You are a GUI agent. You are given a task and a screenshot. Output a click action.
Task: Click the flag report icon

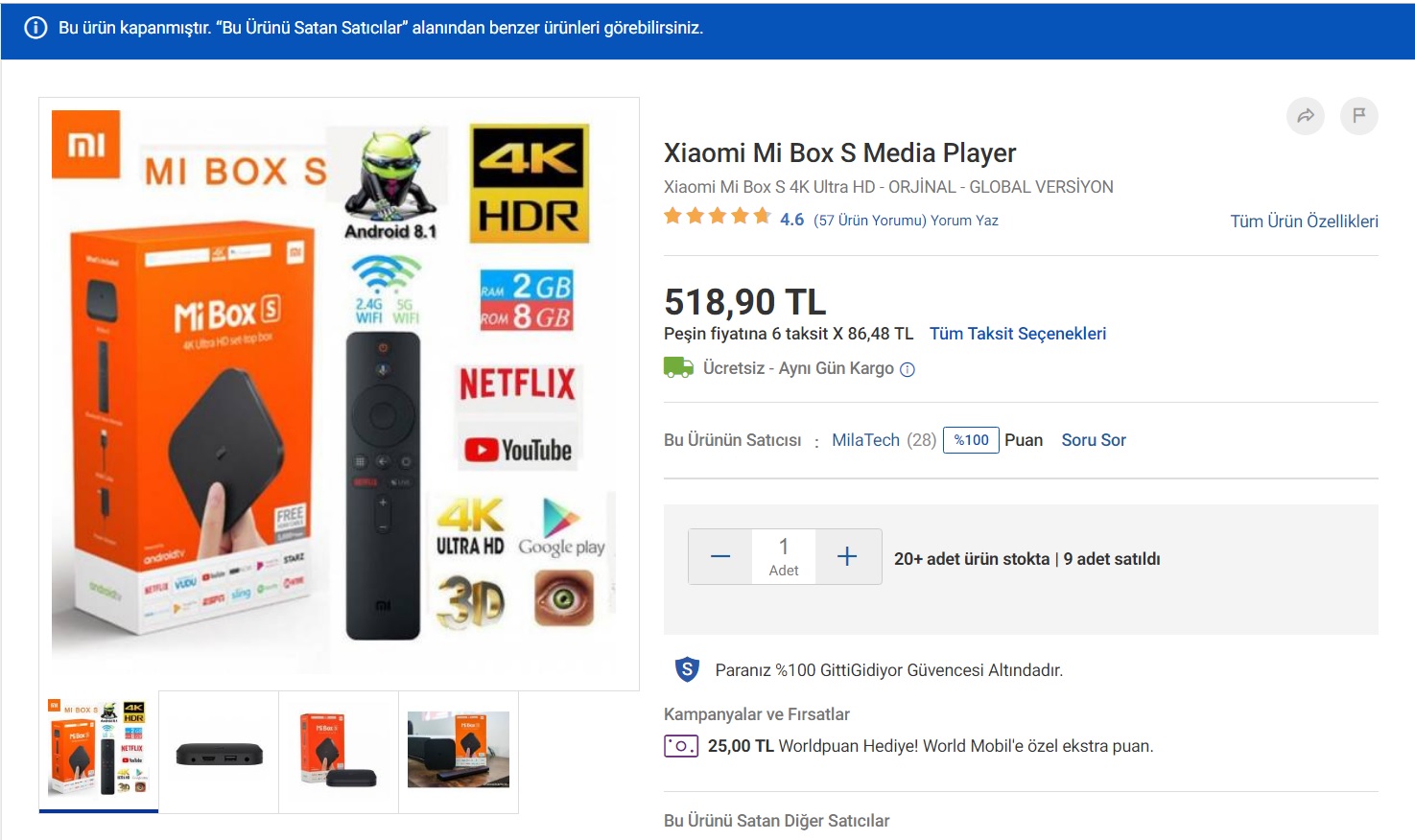tap(1358, 116)
